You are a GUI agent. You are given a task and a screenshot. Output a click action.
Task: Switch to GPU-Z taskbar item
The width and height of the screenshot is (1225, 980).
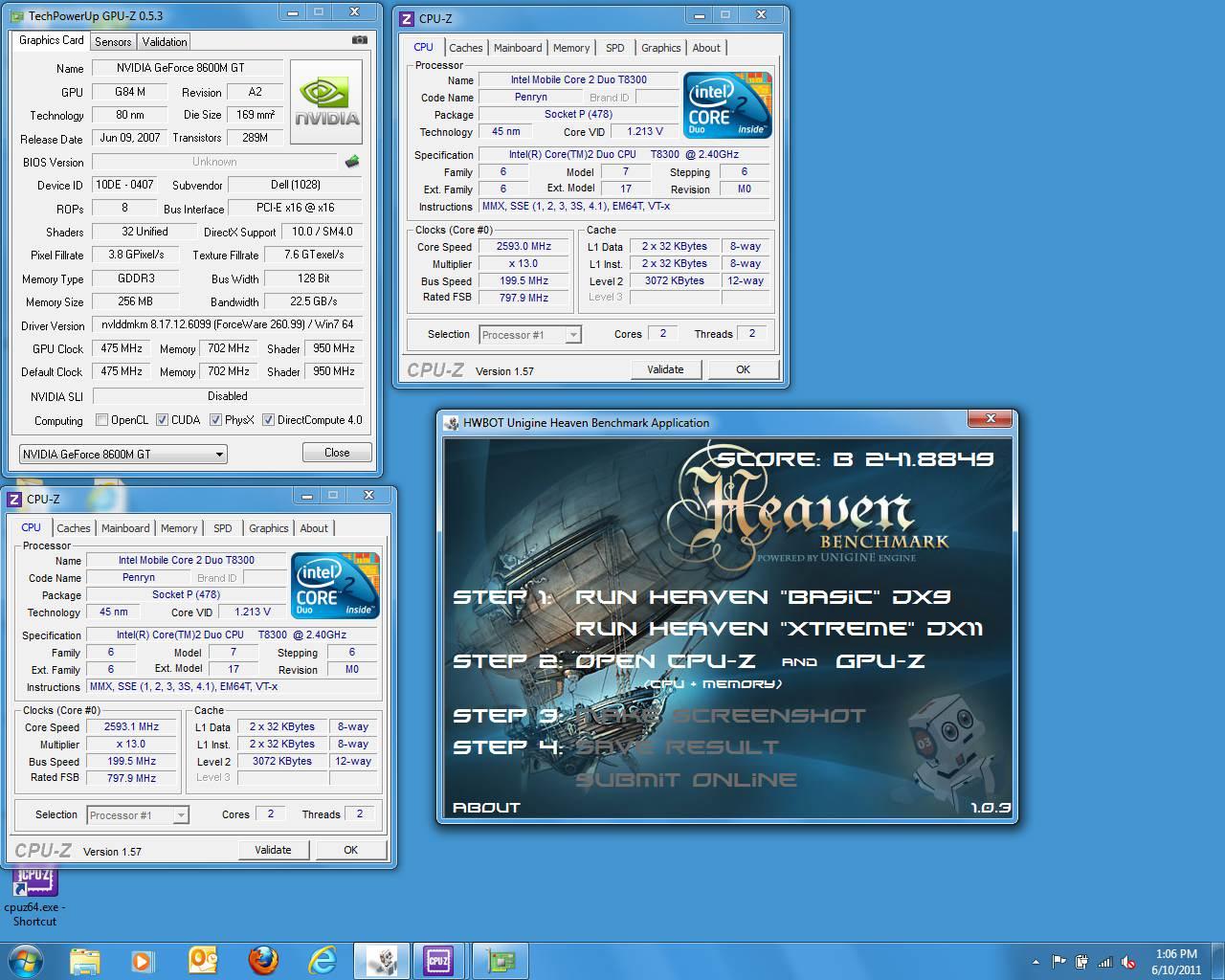500,961
